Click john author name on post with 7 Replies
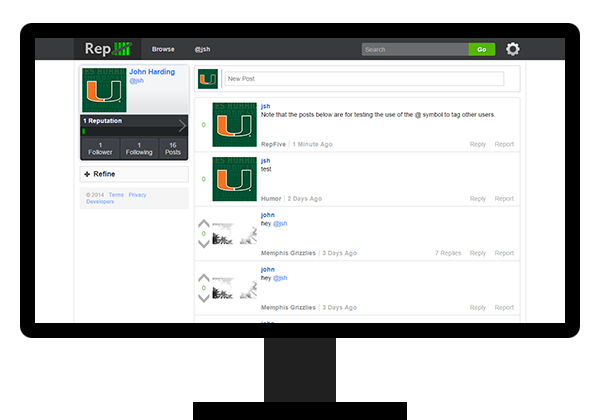Image resolution: width=600 pixels, height=420 pixels. point(267,215)
